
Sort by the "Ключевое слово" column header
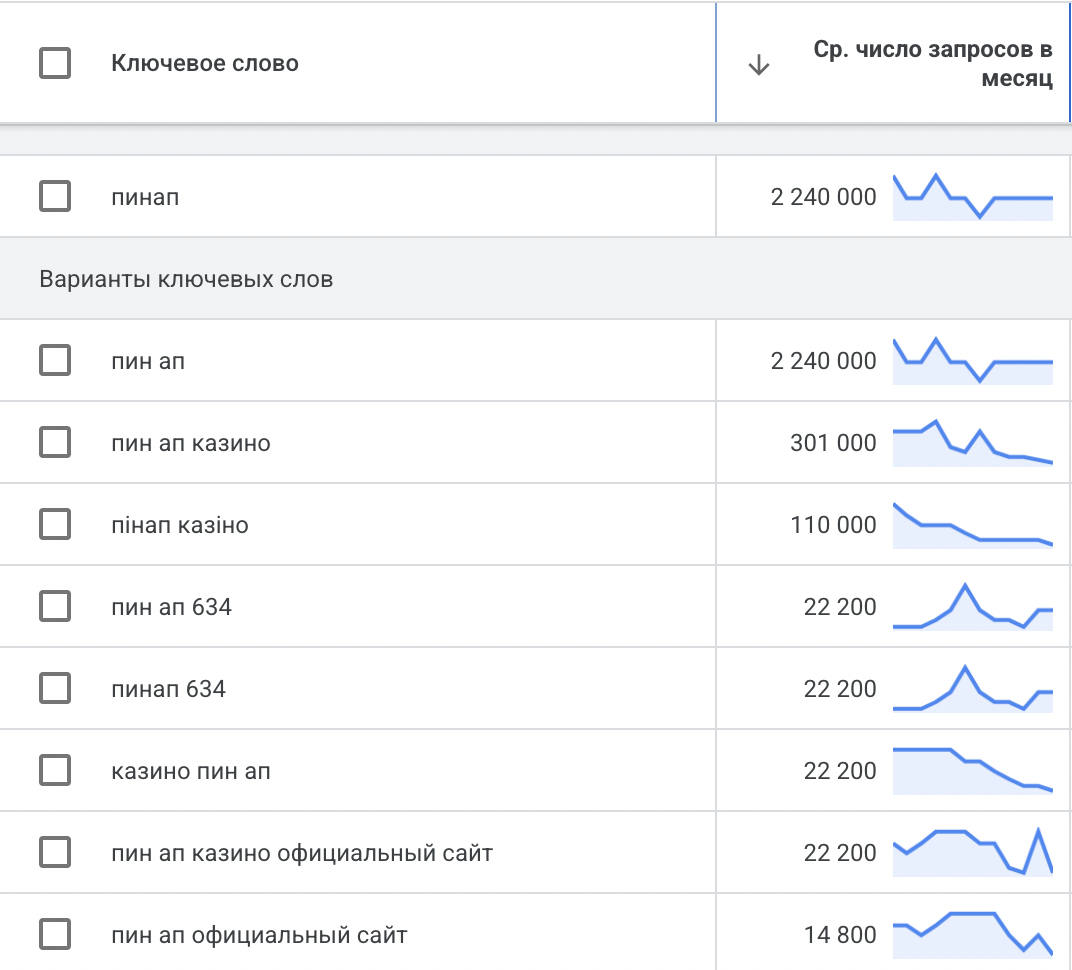point(205,64)
